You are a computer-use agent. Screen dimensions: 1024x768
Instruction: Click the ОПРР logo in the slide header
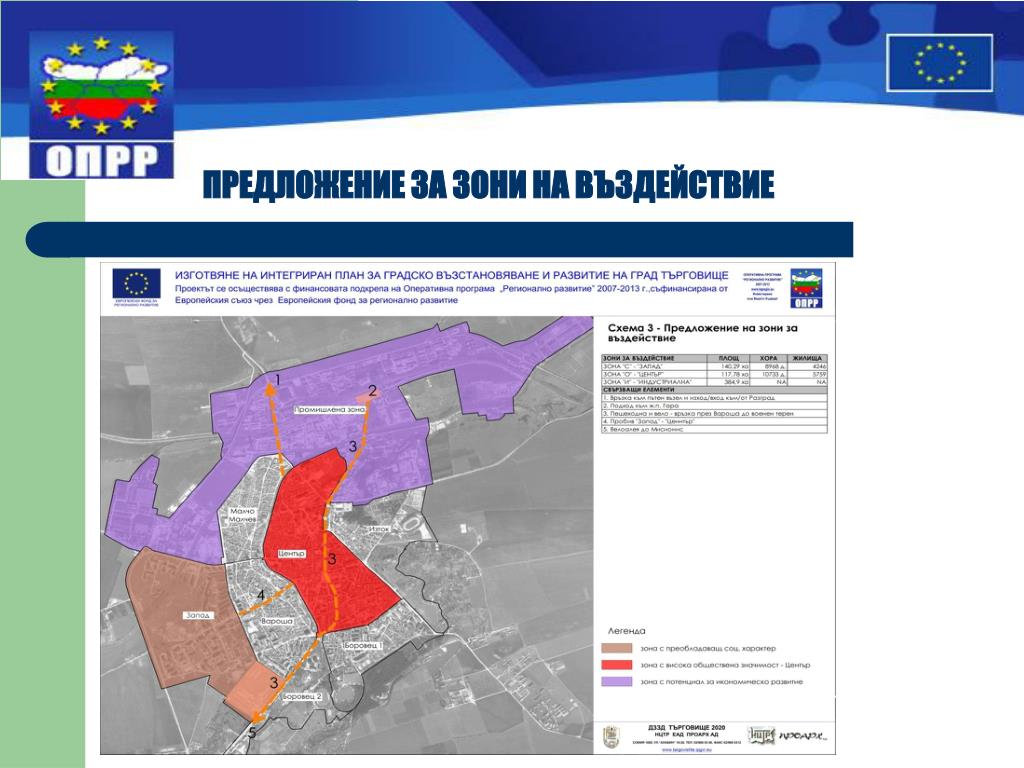pyautogui.click(x=101, y=105)
